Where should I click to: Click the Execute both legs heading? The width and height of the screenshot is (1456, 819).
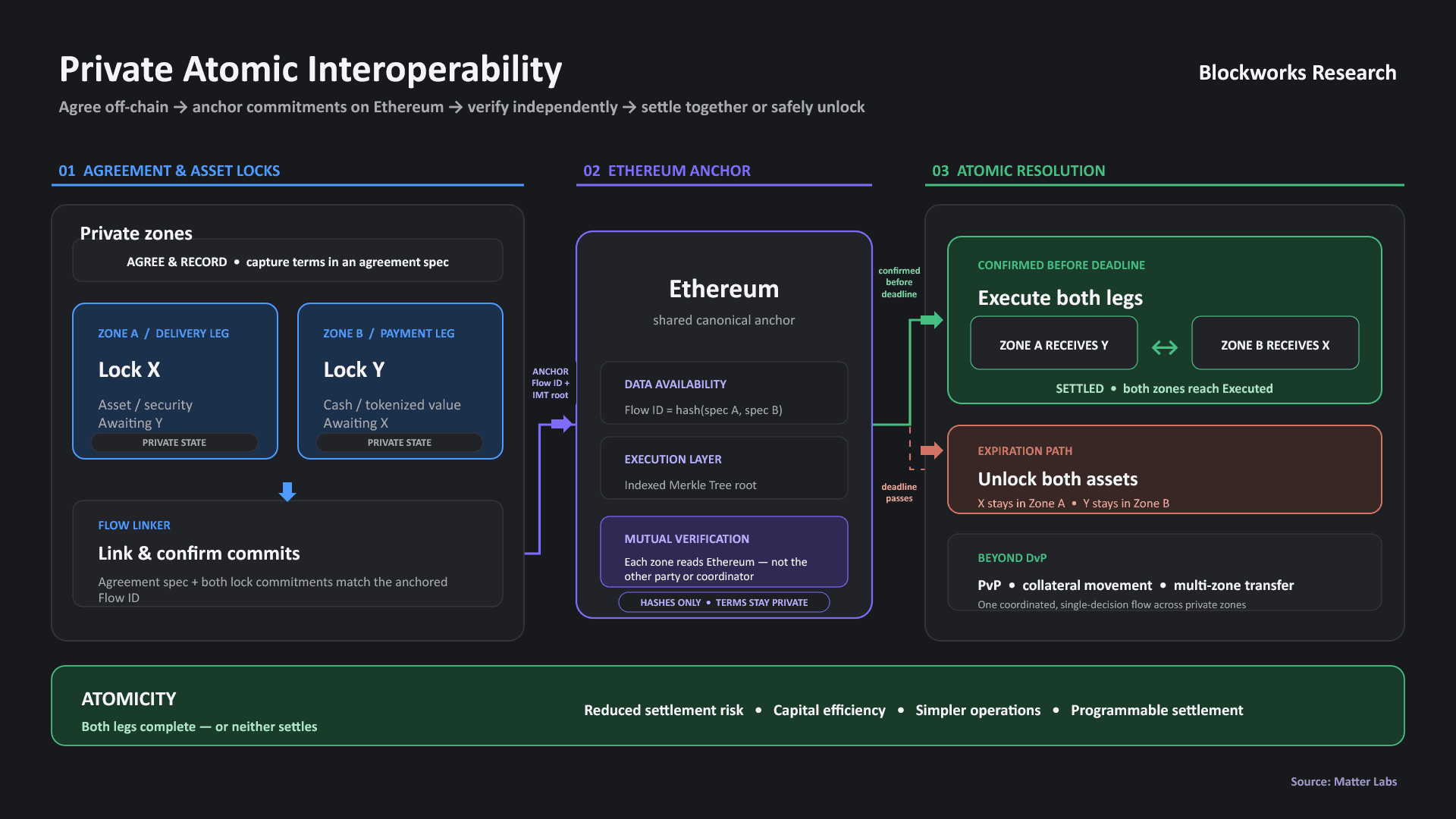[1060, 298]
